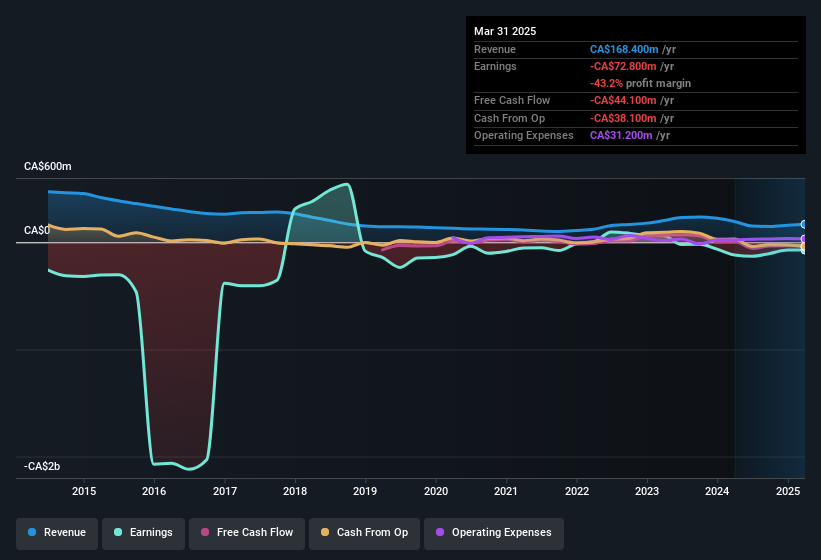821x560 pixels.
Task: Toggle the Operating Expenses legend button
Action: pos(494,533)
